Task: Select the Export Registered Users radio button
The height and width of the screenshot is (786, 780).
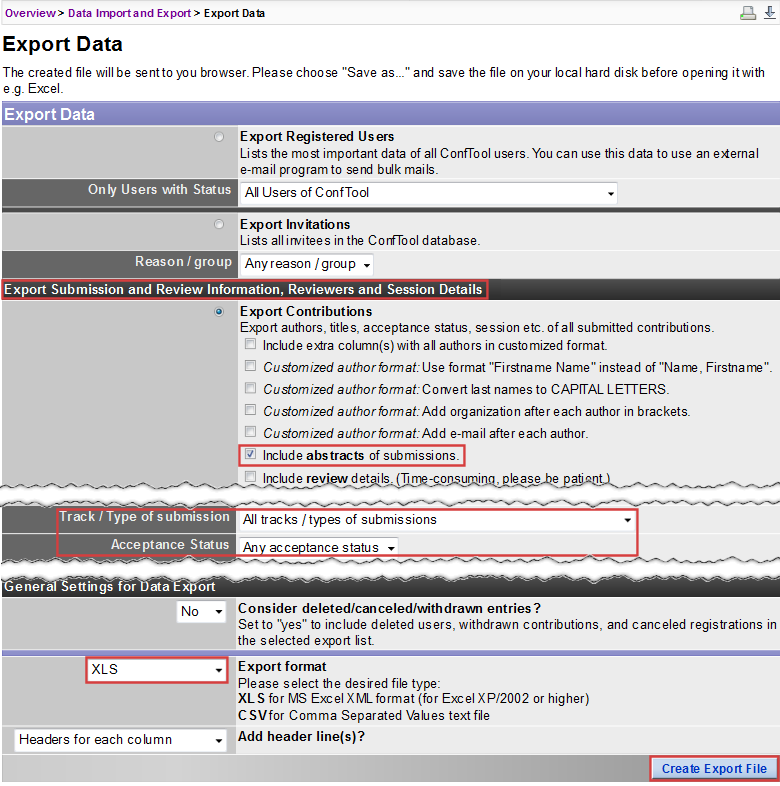Action: 219,137
